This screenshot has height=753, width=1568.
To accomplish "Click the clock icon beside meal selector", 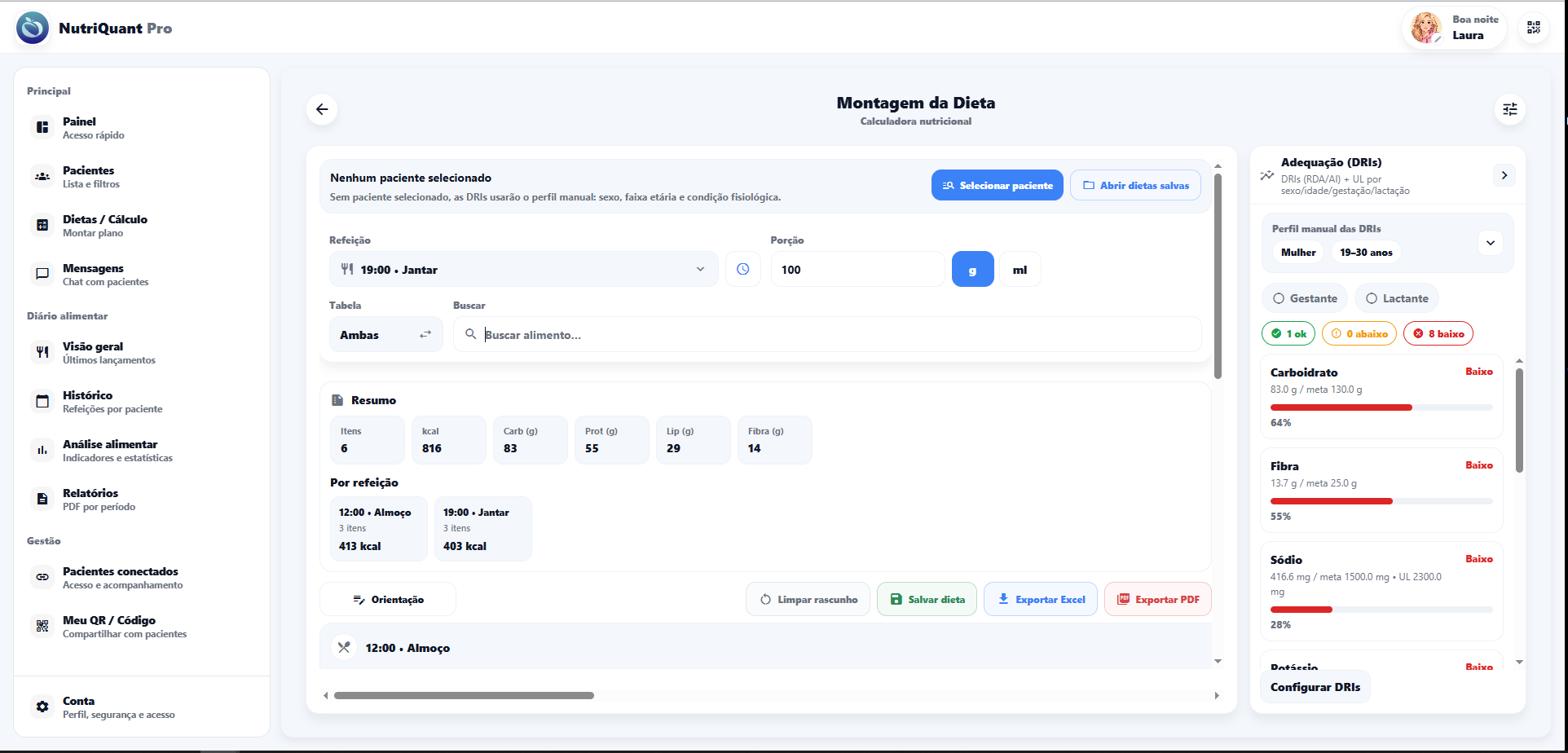I will tap(742, 269).
